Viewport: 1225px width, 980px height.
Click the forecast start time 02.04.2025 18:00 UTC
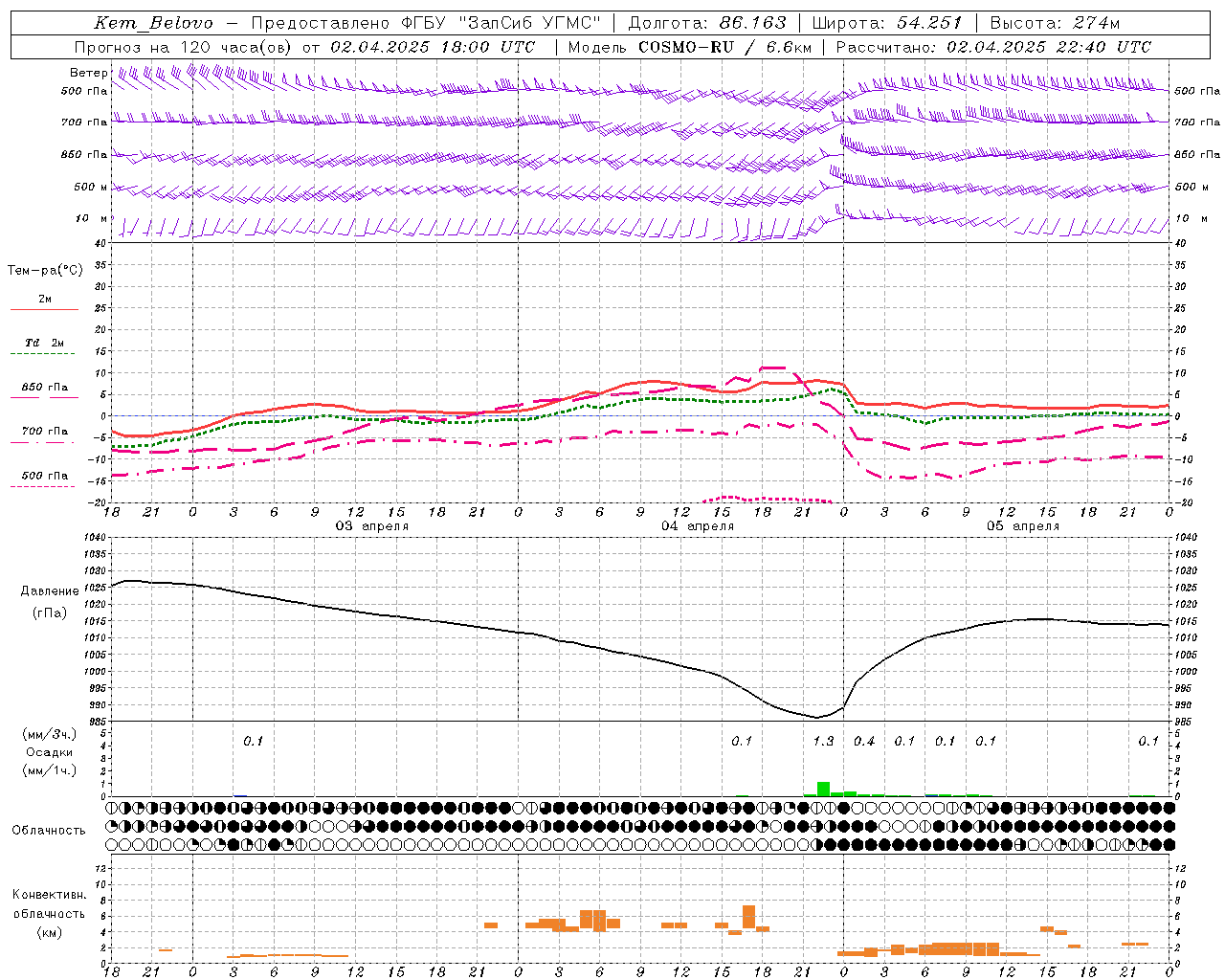[433, 47]
